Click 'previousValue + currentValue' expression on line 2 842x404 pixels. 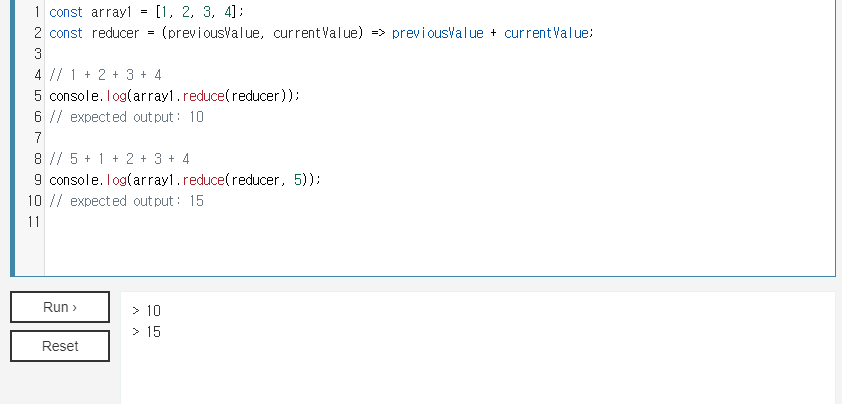click(x=493, y=33)
